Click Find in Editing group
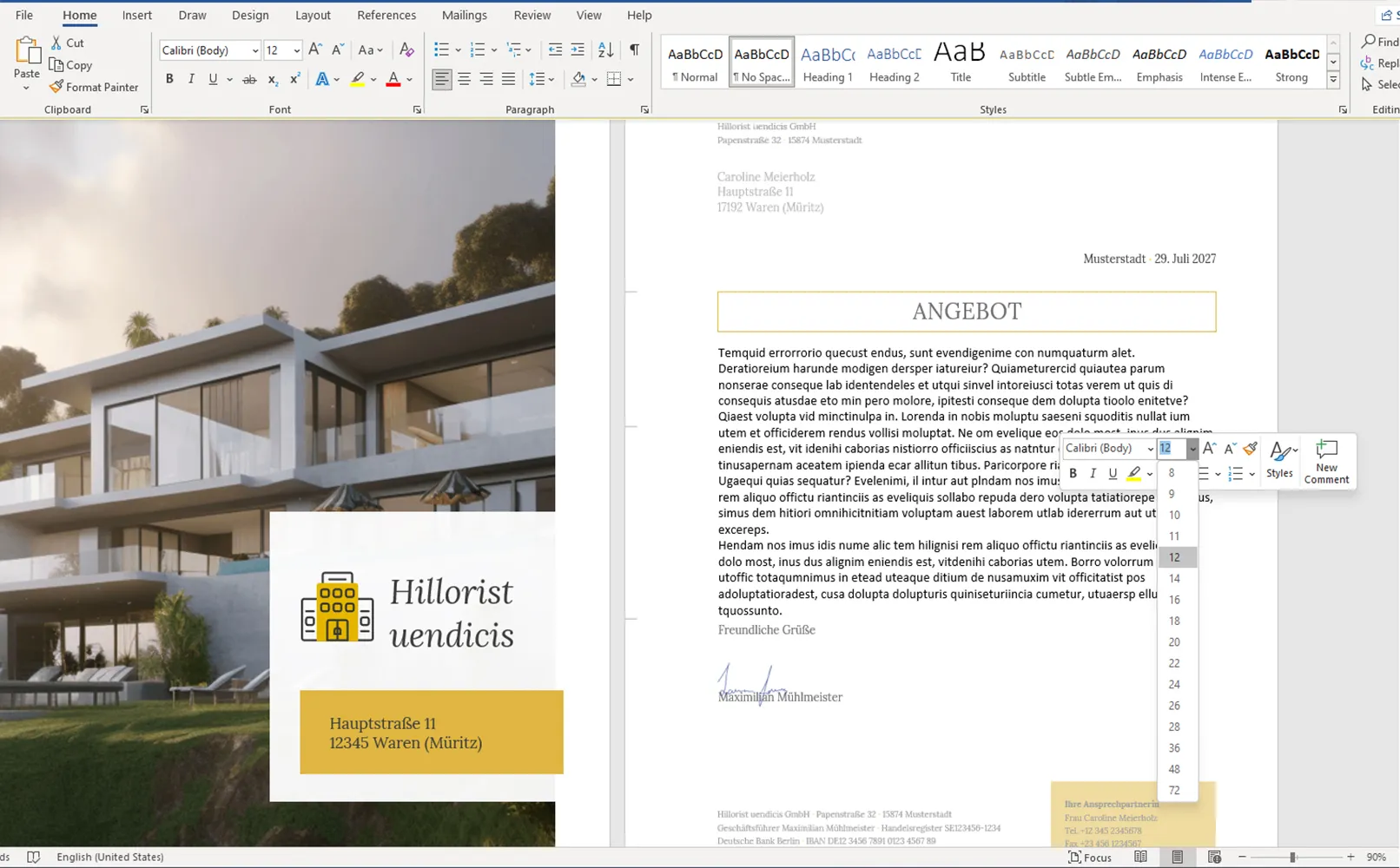This screenshot has width=1400, height=868. 1379,42
